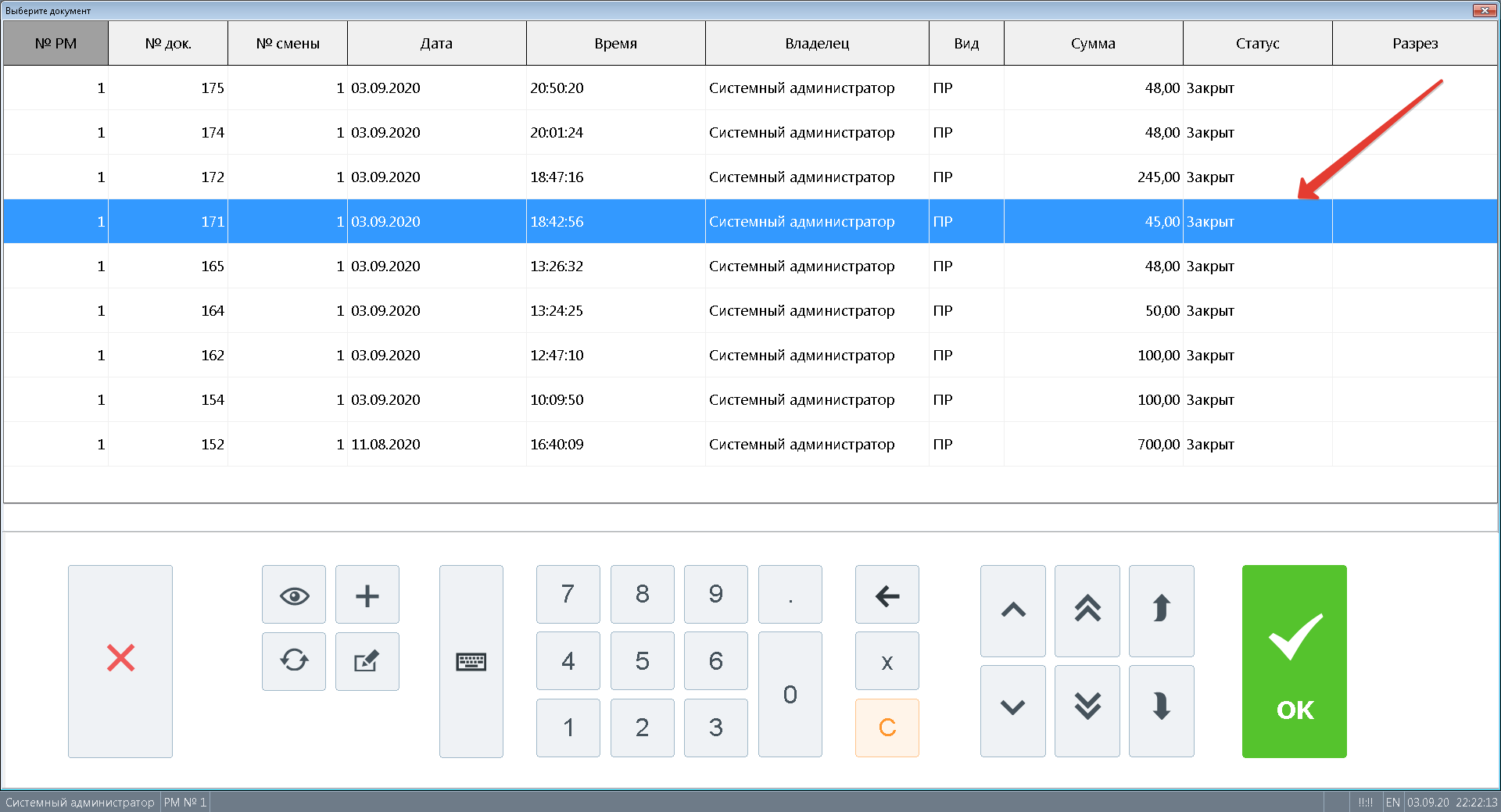Confirm with the green OK button

point(1295,661)
